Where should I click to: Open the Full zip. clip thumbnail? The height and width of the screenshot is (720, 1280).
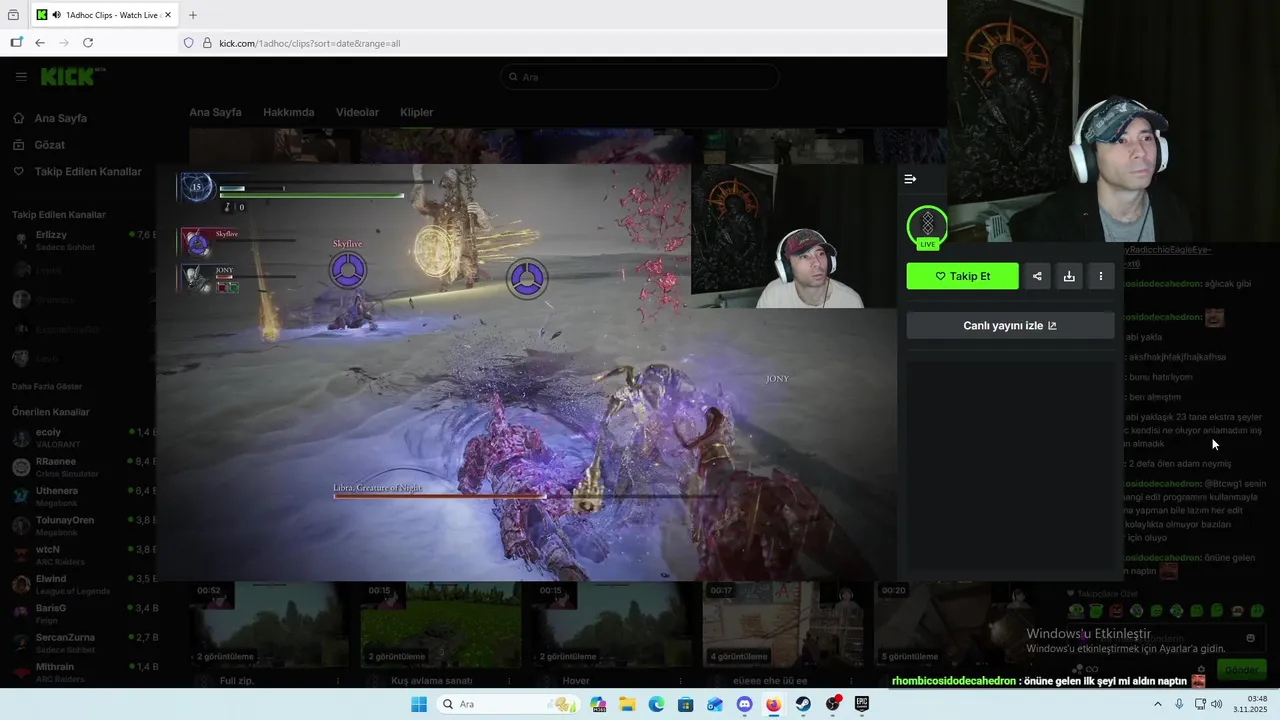(269, 624)
